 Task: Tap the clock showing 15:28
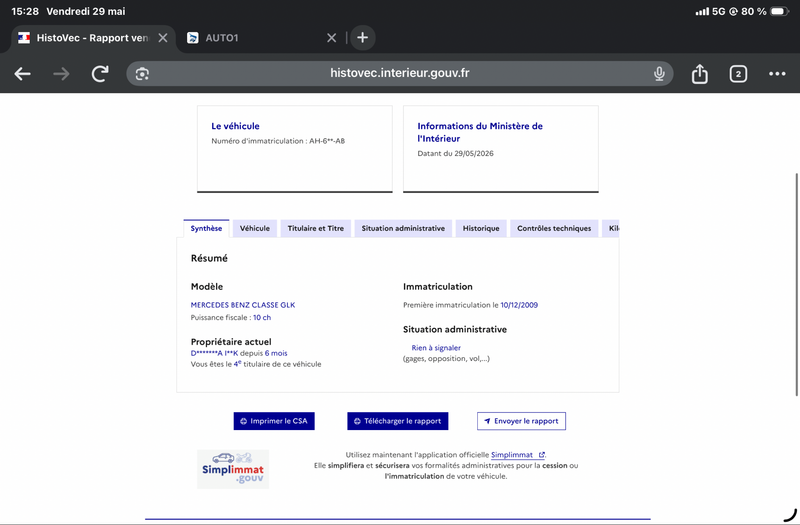(x=25, y=11)
